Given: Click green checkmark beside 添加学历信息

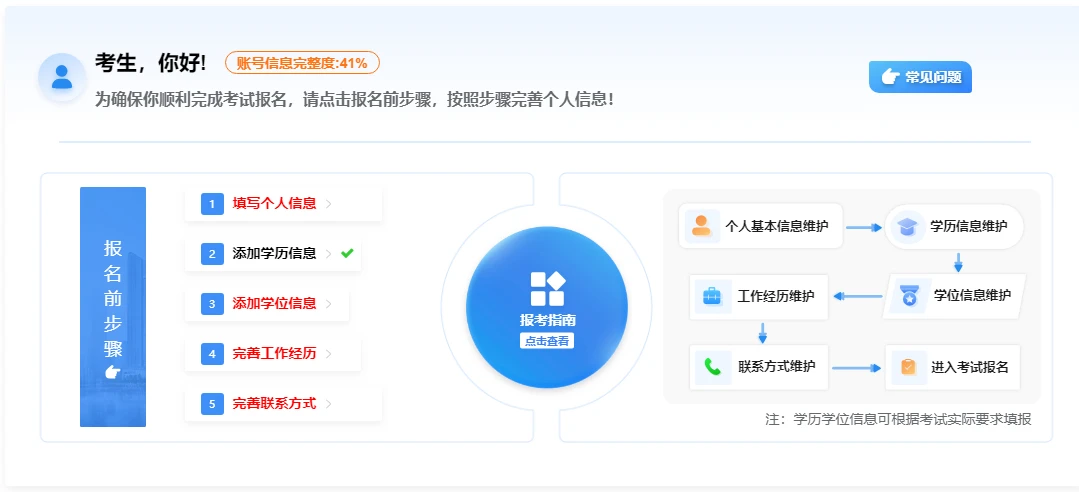Looking at the screenshot, I should coord(347,254).
